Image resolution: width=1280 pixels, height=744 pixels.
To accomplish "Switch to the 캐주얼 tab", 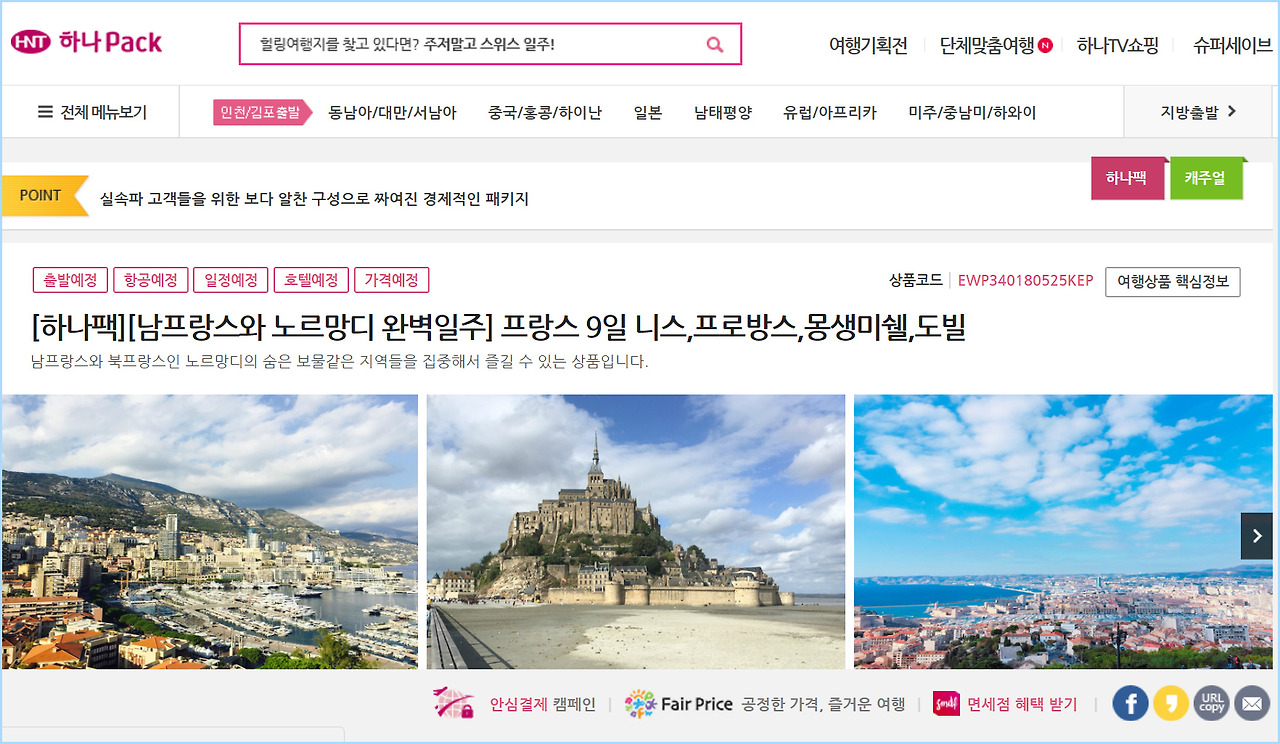I will [1206, 179].
